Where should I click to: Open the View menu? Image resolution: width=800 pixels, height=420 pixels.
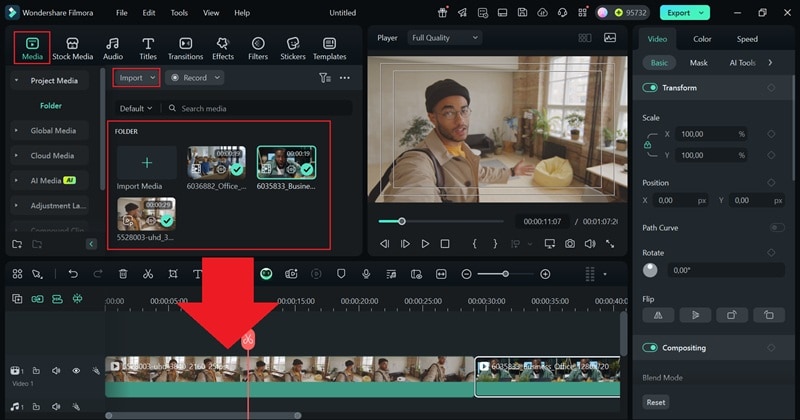pyautogui.click(x=211, y=13)
